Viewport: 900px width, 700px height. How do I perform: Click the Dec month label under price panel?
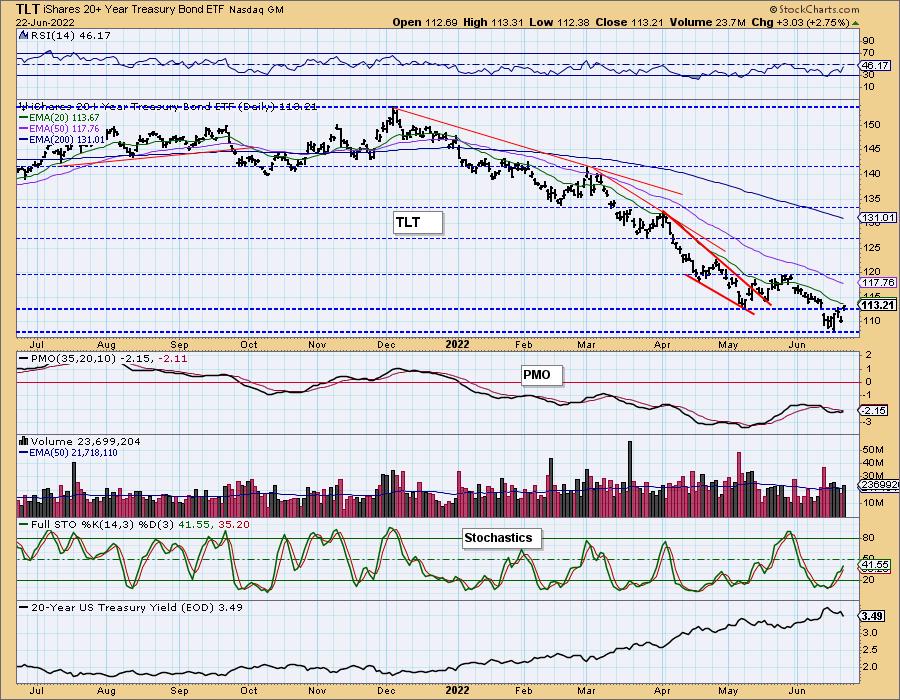click(386, 344)
